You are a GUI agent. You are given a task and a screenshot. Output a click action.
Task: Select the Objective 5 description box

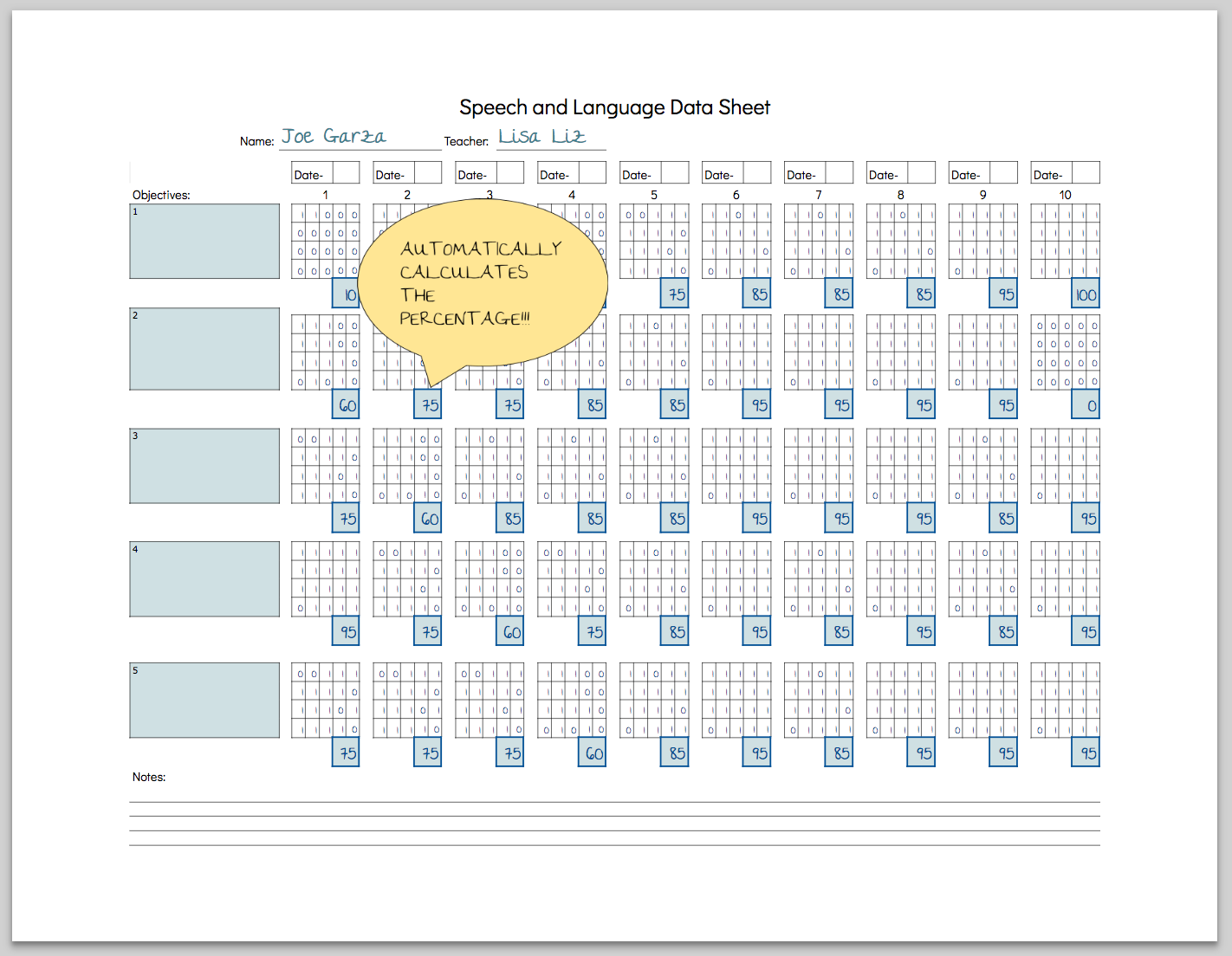[x=204, y=700]
